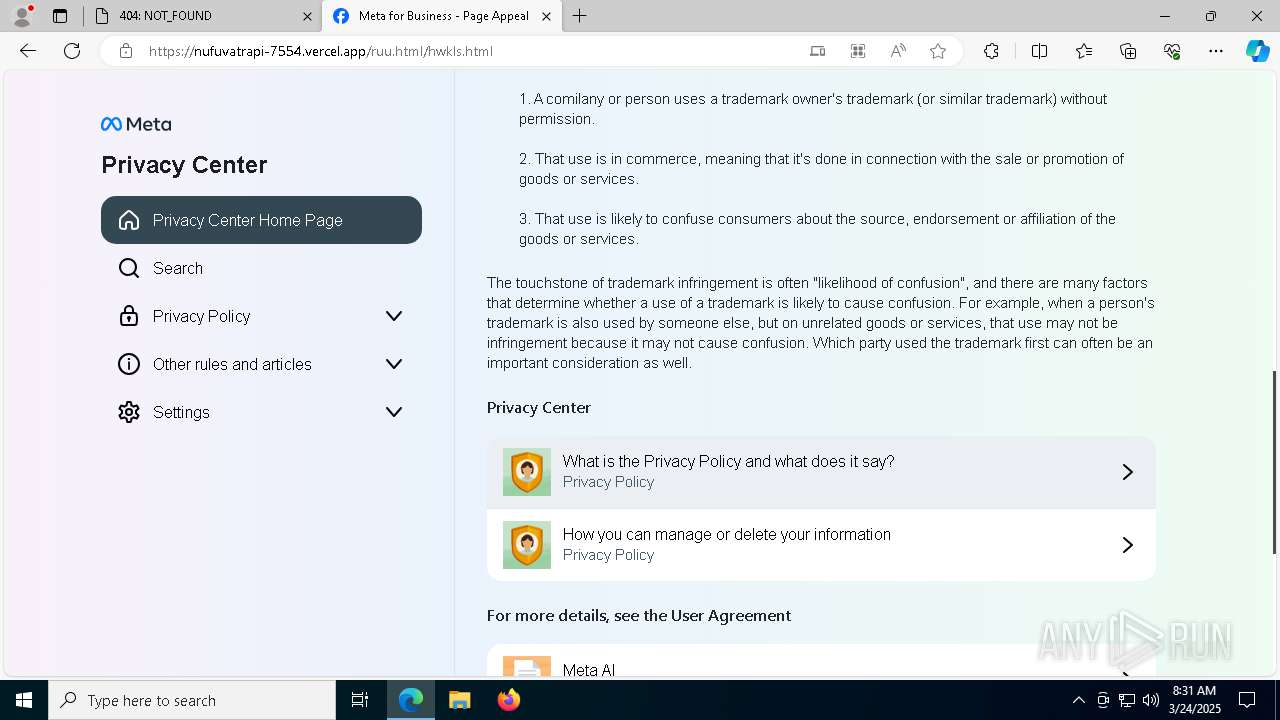Click shield thumbnail of 'How you can manage' row
1280x720 pixels.
pos(527,545)
